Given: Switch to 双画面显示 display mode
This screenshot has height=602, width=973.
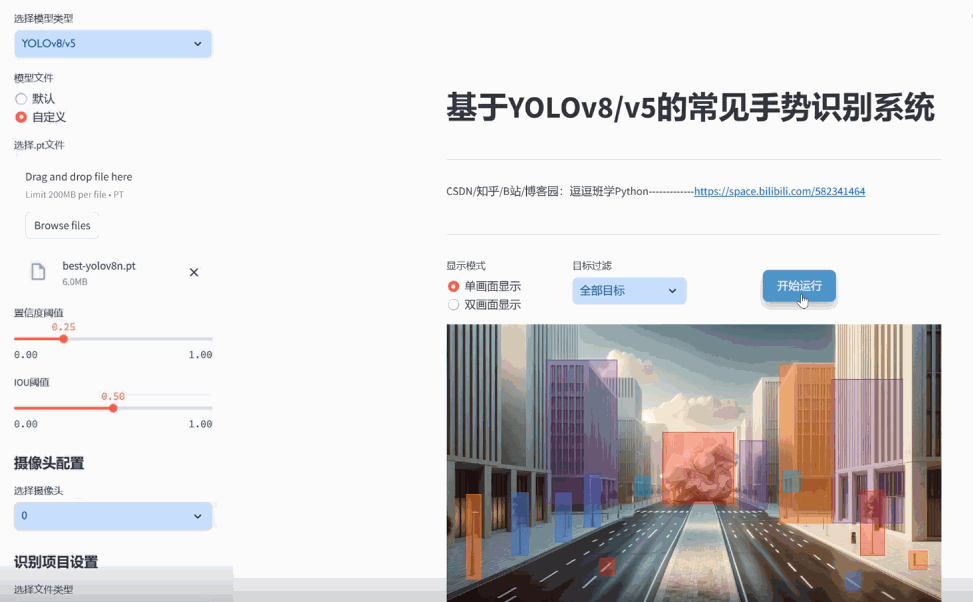Looking at the screenshot, I should [452, 304].
